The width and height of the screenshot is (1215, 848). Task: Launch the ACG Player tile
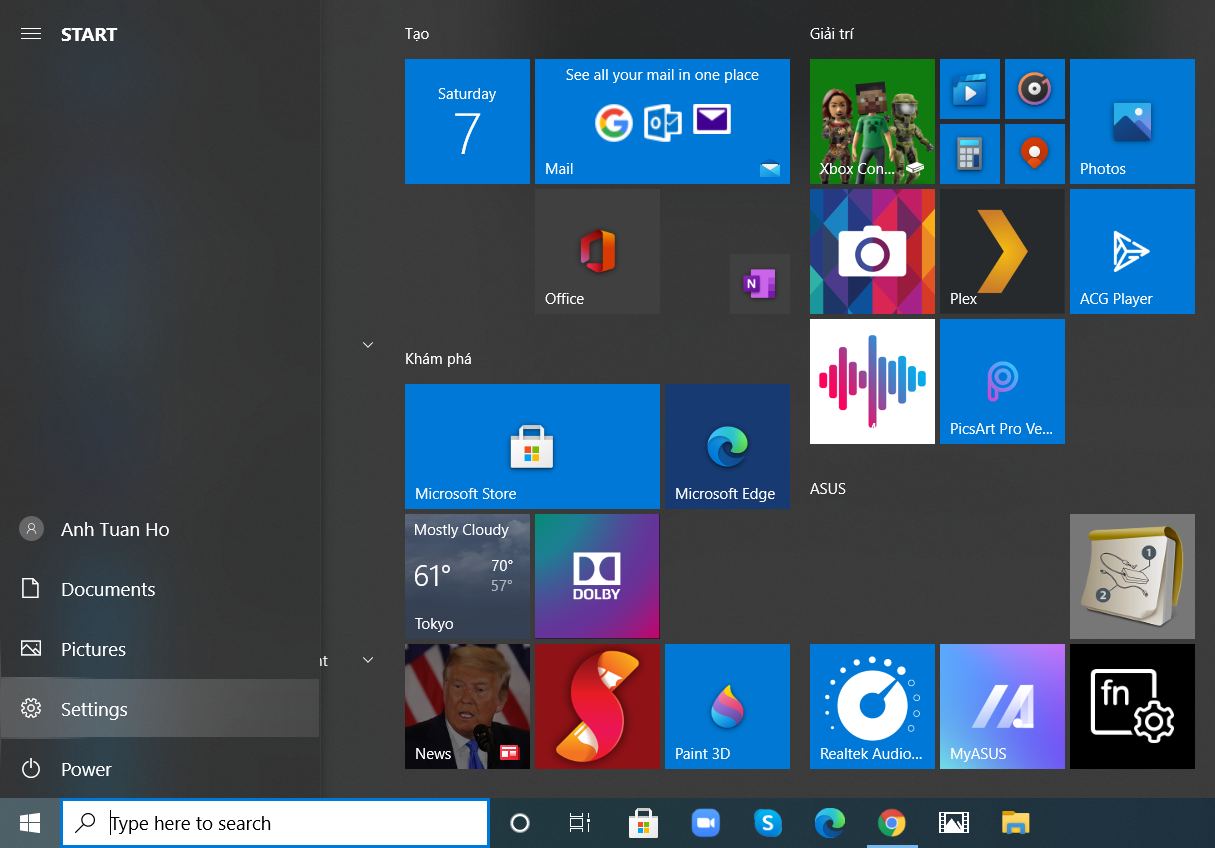[1132, 251]
